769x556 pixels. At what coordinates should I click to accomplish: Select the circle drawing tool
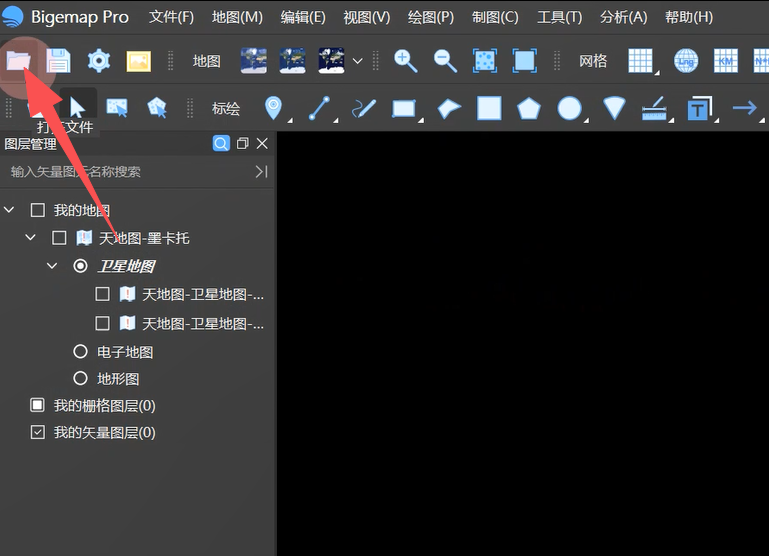(569, 108)
